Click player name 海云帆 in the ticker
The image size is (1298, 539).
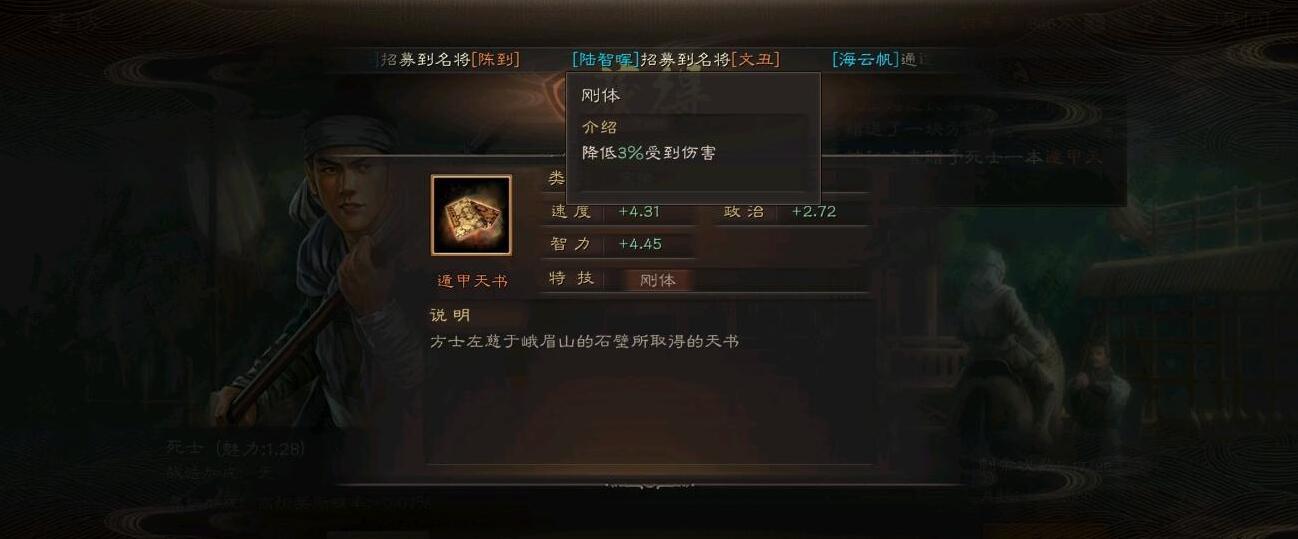click(865, 59)
